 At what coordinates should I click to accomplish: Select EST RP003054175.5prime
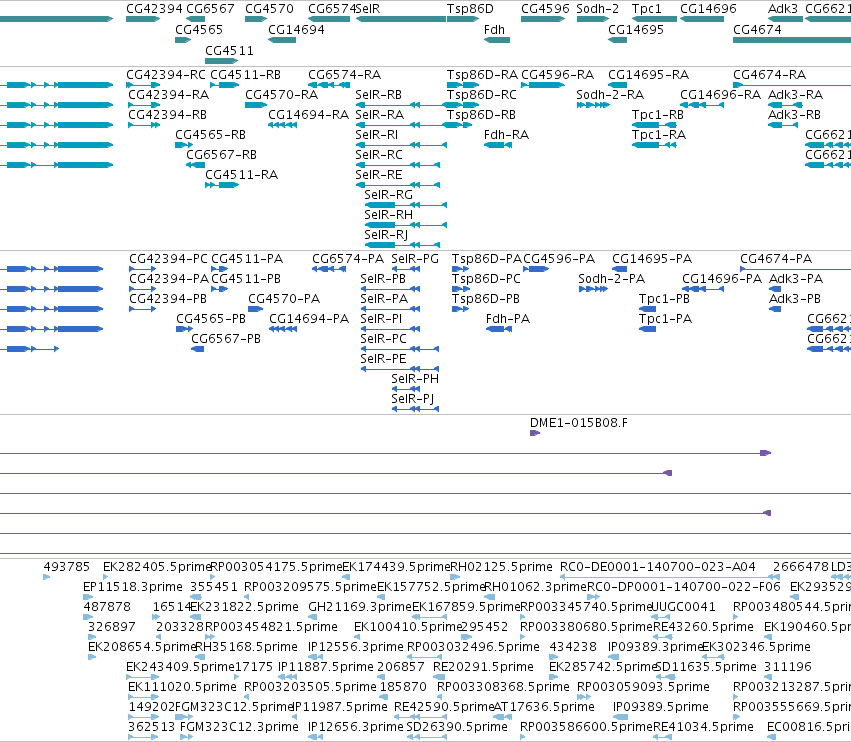coord(276,567)
